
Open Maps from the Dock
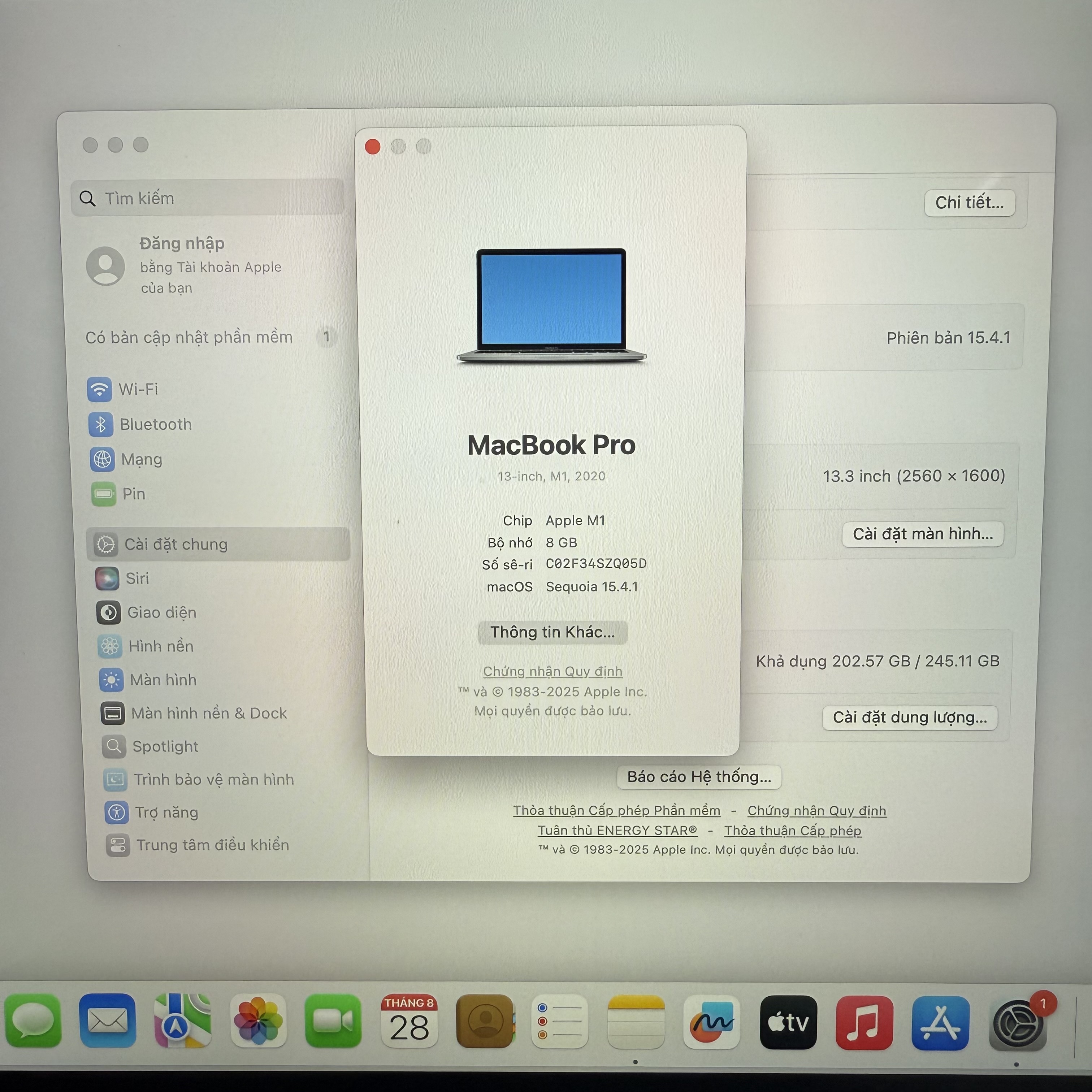click(183, 1021)
